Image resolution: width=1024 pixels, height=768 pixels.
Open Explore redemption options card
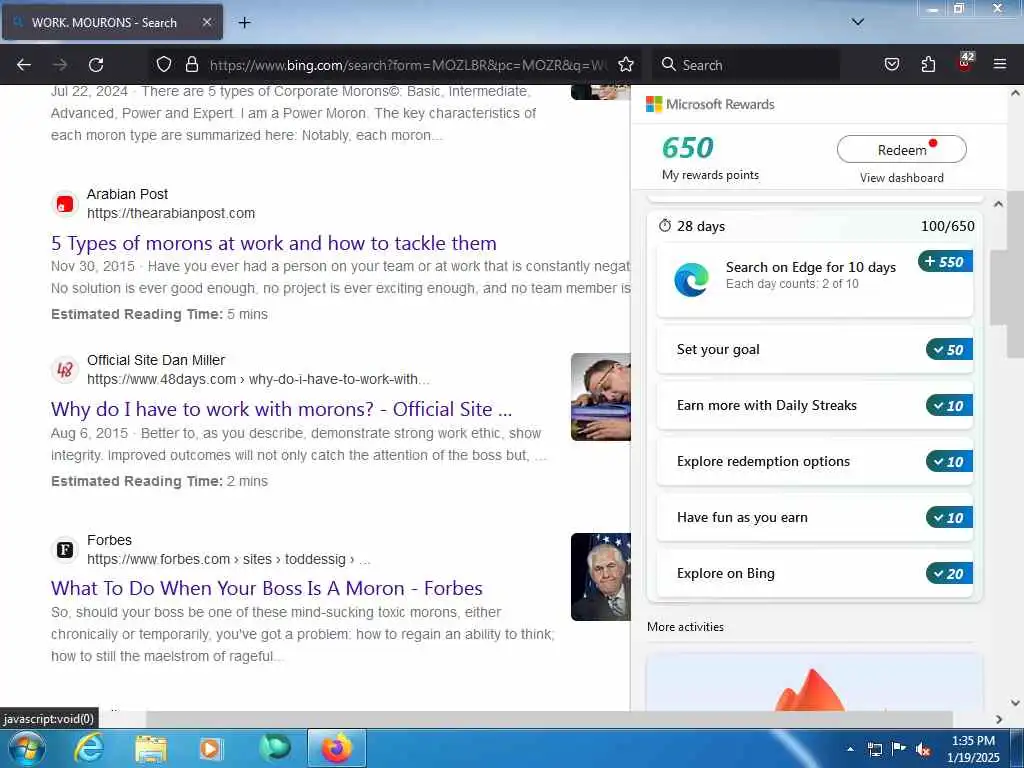coord(814,462)
